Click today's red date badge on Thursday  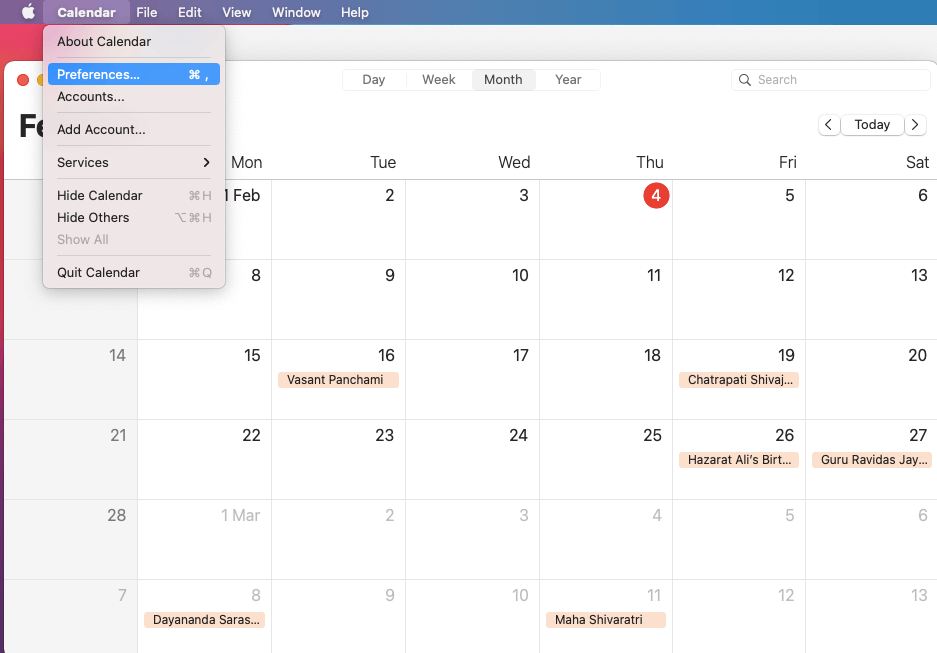[x=656, y=196]
